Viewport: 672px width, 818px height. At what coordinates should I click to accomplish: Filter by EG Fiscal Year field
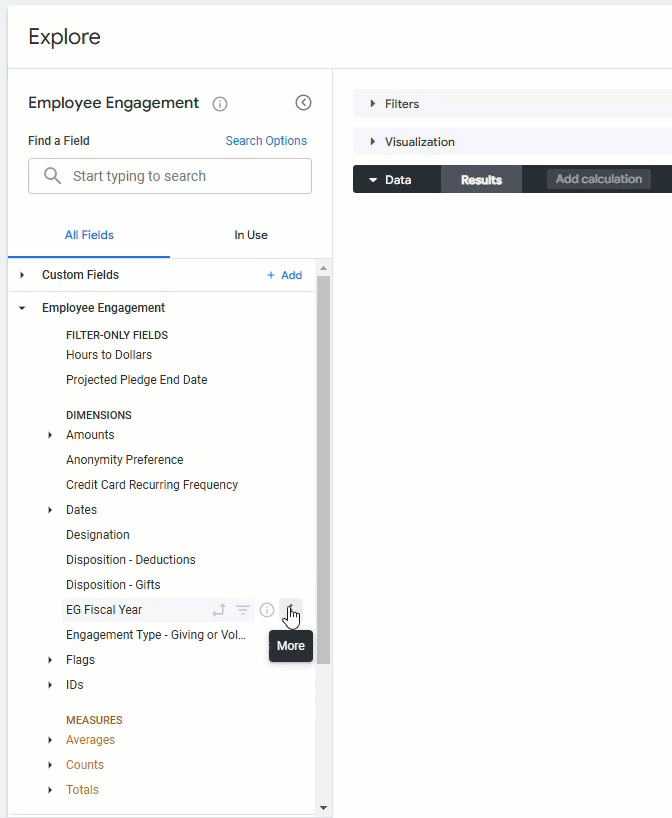tap(243, 610)
